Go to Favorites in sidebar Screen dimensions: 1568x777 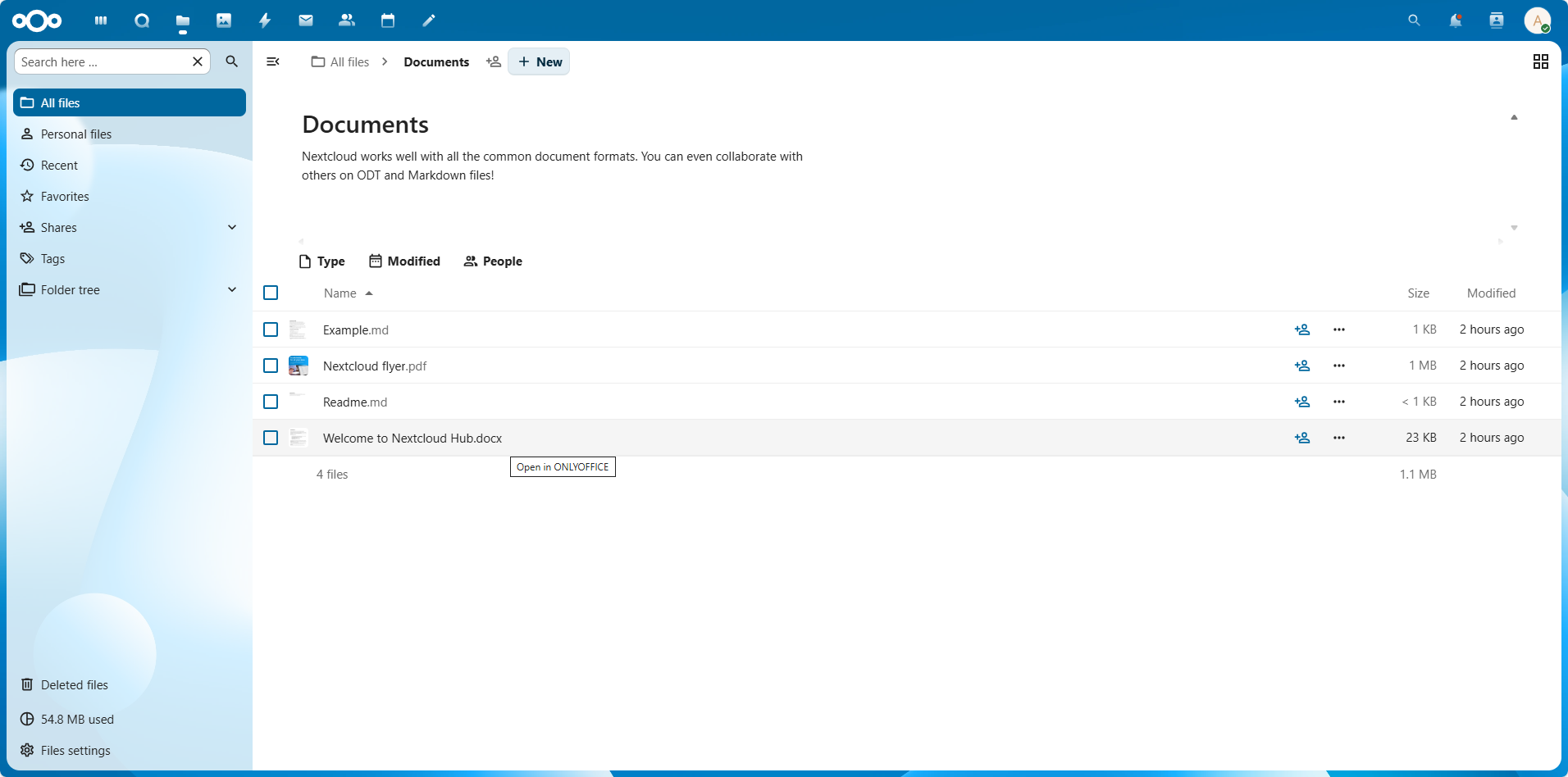point(65,197)
